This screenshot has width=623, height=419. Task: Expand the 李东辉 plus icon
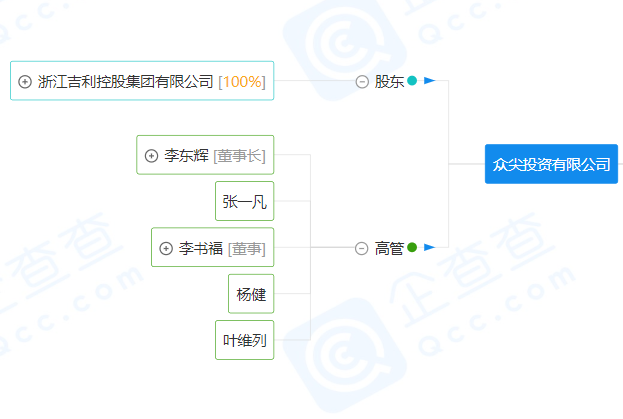tap(151, 155)
